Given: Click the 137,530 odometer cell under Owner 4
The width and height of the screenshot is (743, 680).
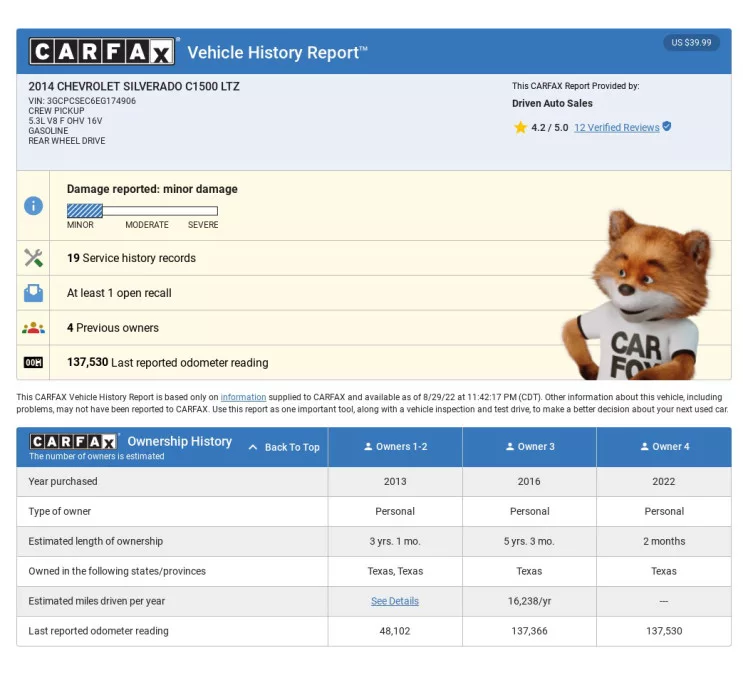Looking at the screenshot, I should pyautogui.click(x=664, y=631).
